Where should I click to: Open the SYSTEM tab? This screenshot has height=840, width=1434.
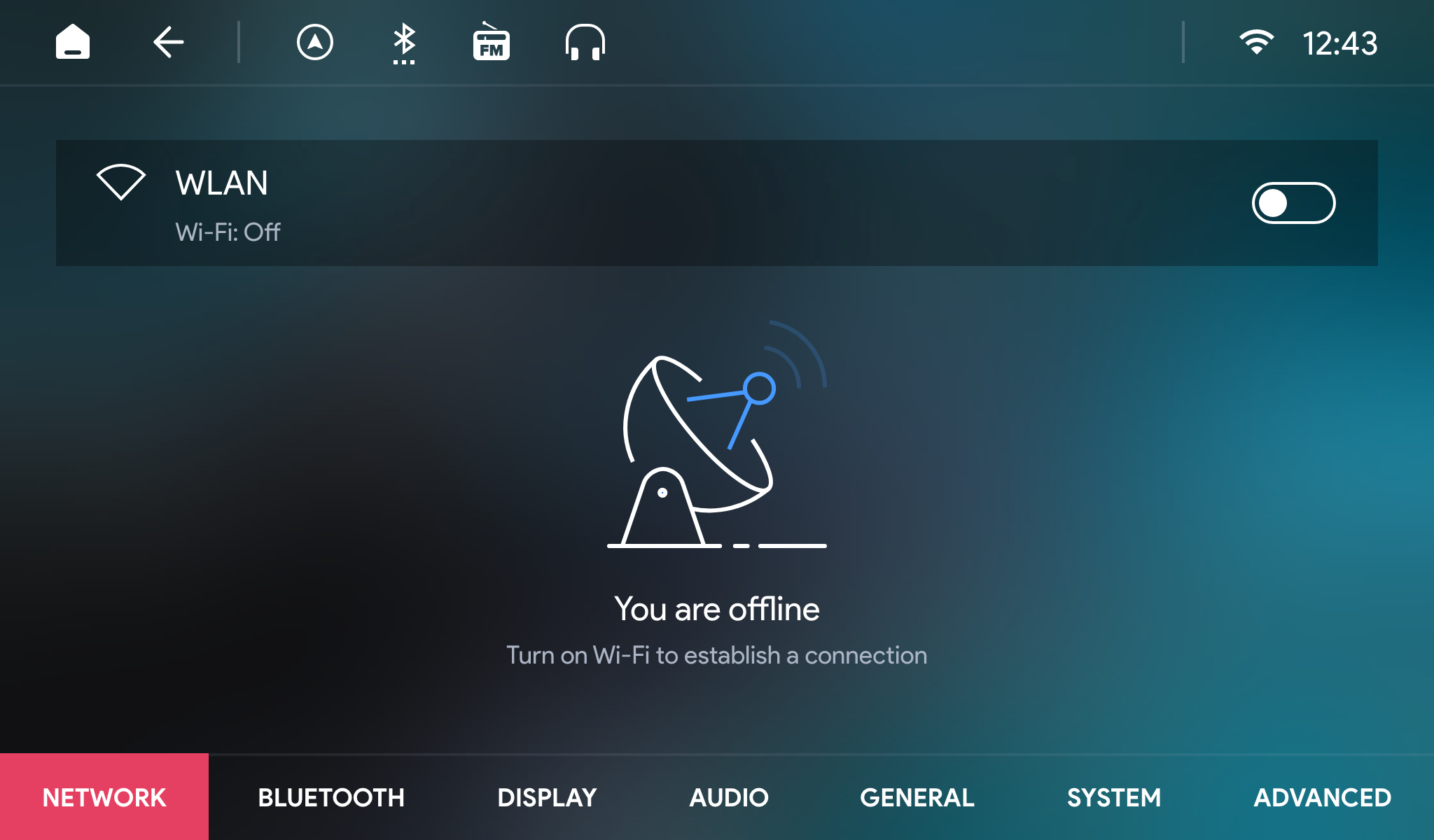pos(1113,797)
